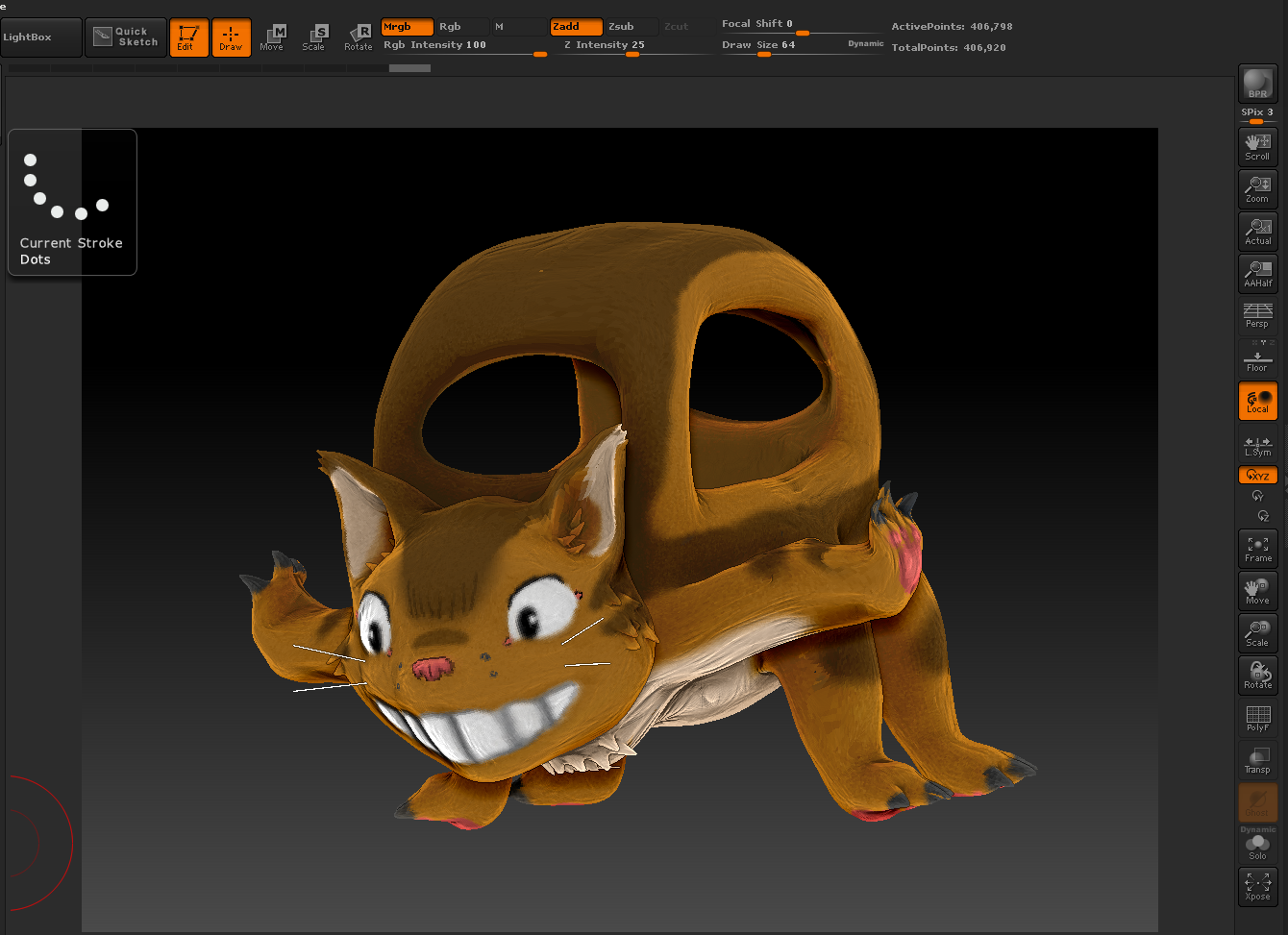Activate Move transform mode in top toolbar
The image size is (1288, 935).
pos(272,37)
